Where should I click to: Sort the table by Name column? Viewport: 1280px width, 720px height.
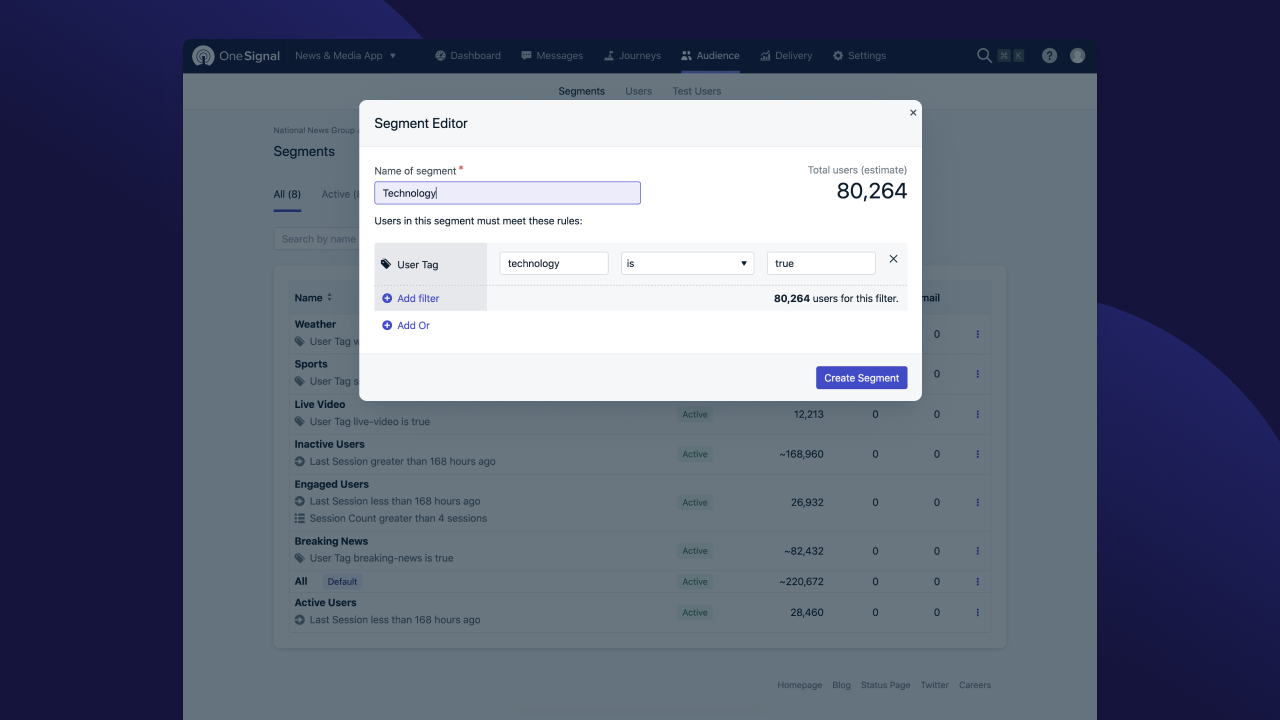click(x=313, y=298)
